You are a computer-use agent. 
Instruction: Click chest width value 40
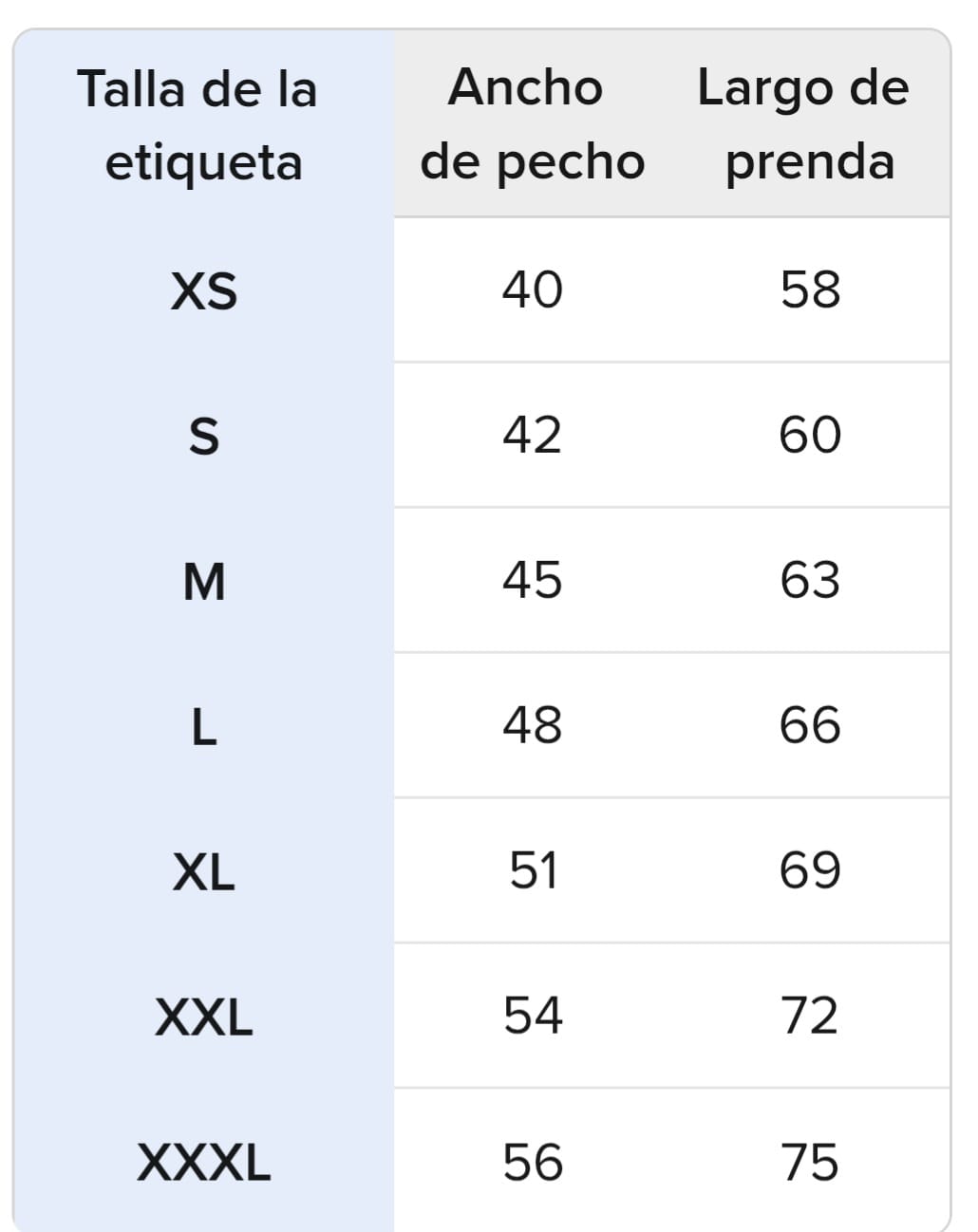(532, 289)
